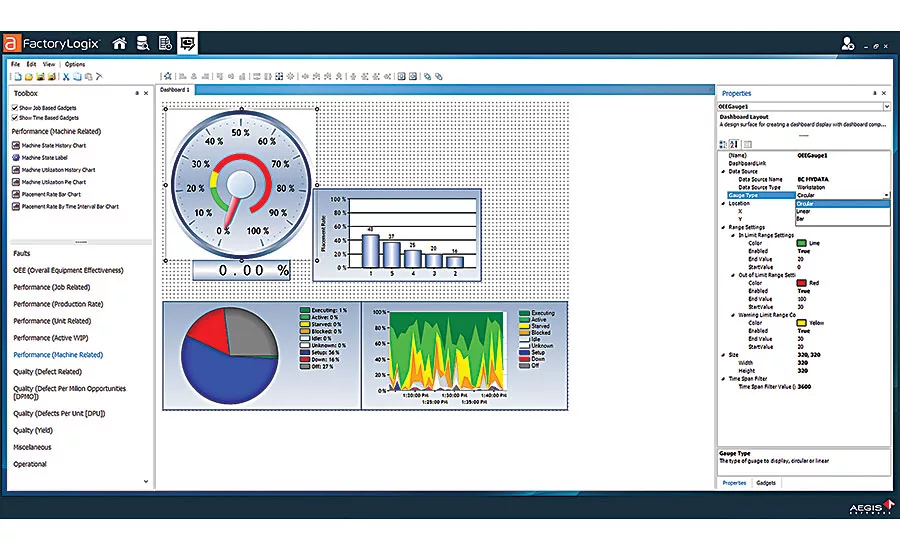Click the Placement Rate Bar Chart icon
Viewport: 900px width, 550px height.
[16, 194]
